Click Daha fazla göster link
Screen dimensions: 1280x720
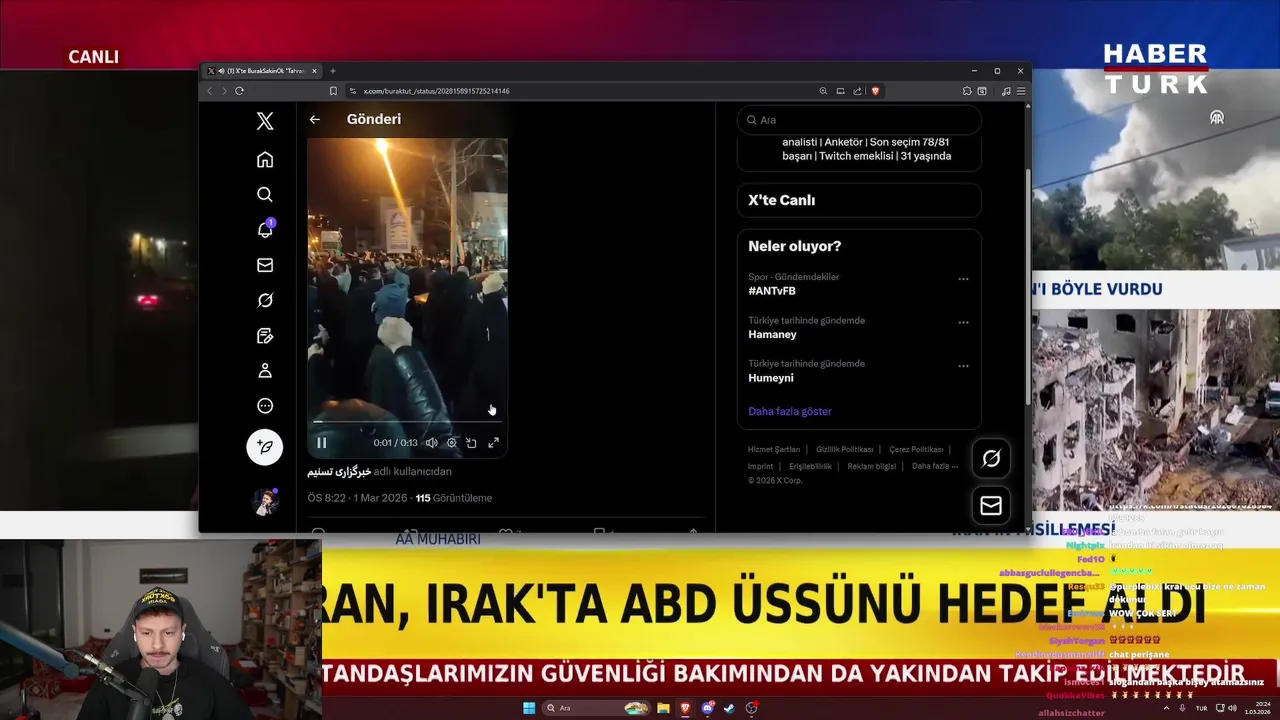coord(790,411)
